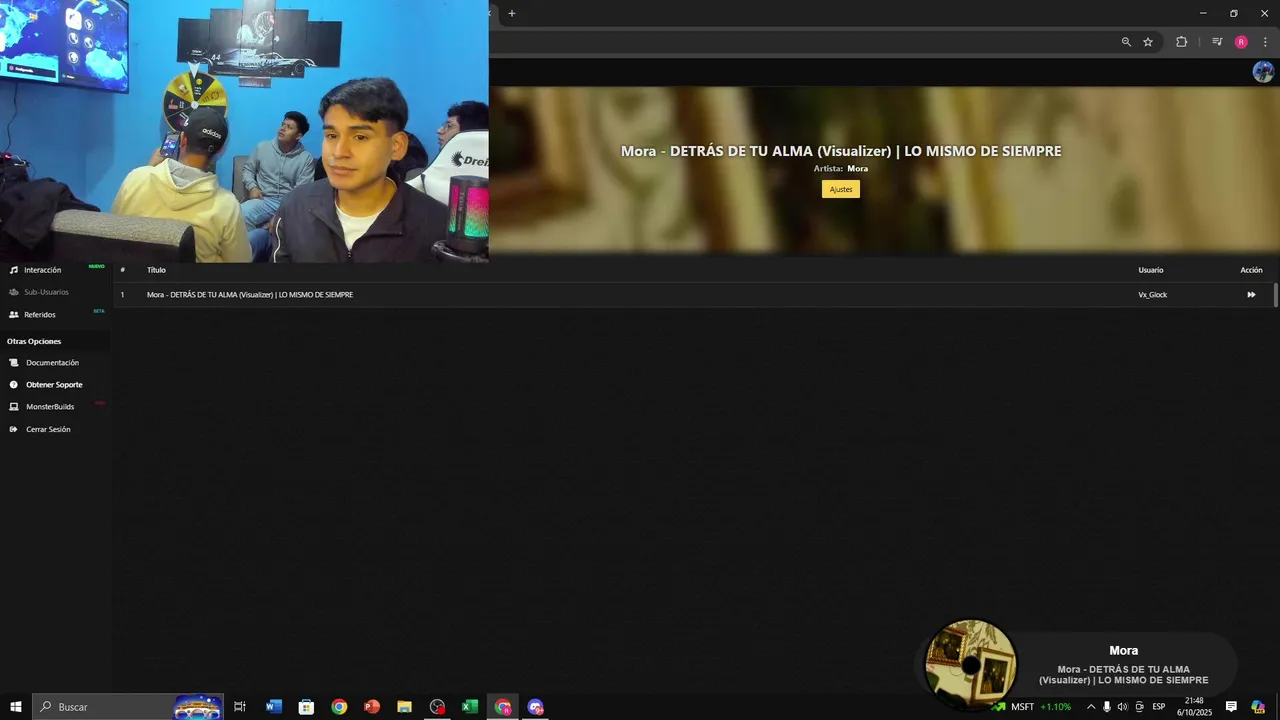Click the question mark icon beside Obtener Soporte
This screenshot has width=1280, height=720.
click(x=14, y=384)
